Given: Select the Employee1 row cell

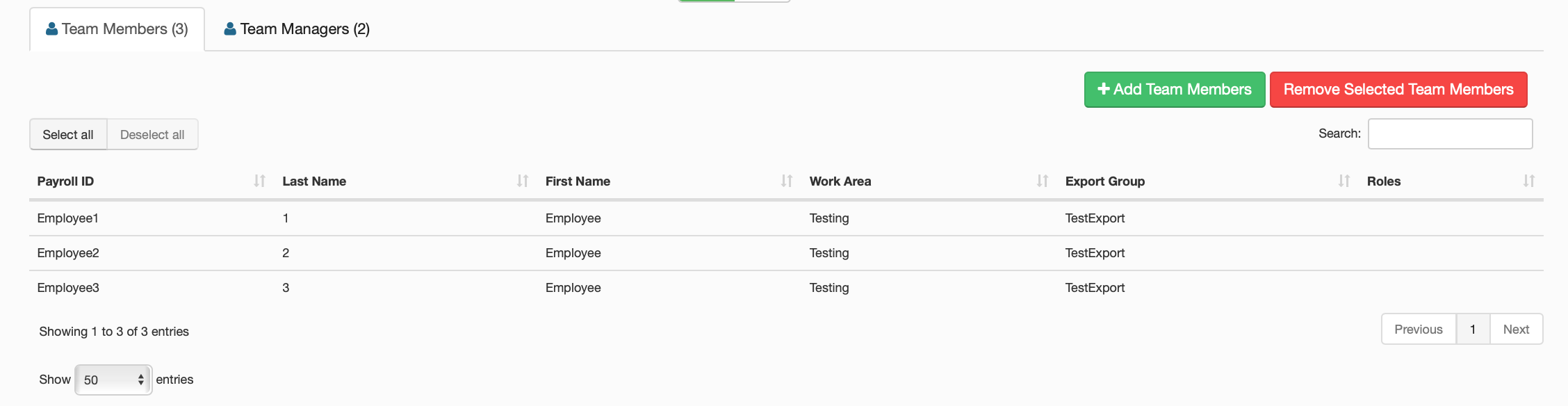Looking at the screenshot, I should [x=67, y=218].
